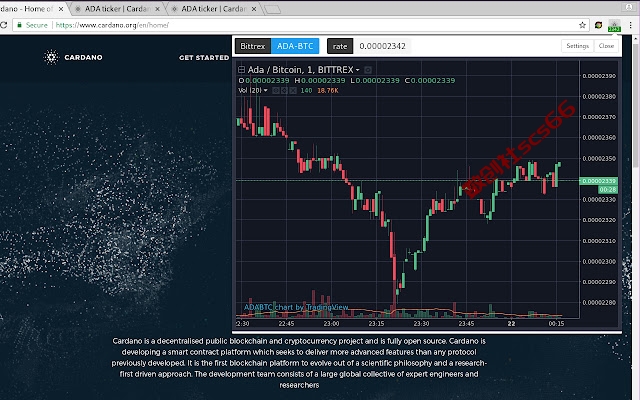Click the 00:28 countdown label on axis
The width and height of the screenshot is (640, 400).
coord(608,189)
